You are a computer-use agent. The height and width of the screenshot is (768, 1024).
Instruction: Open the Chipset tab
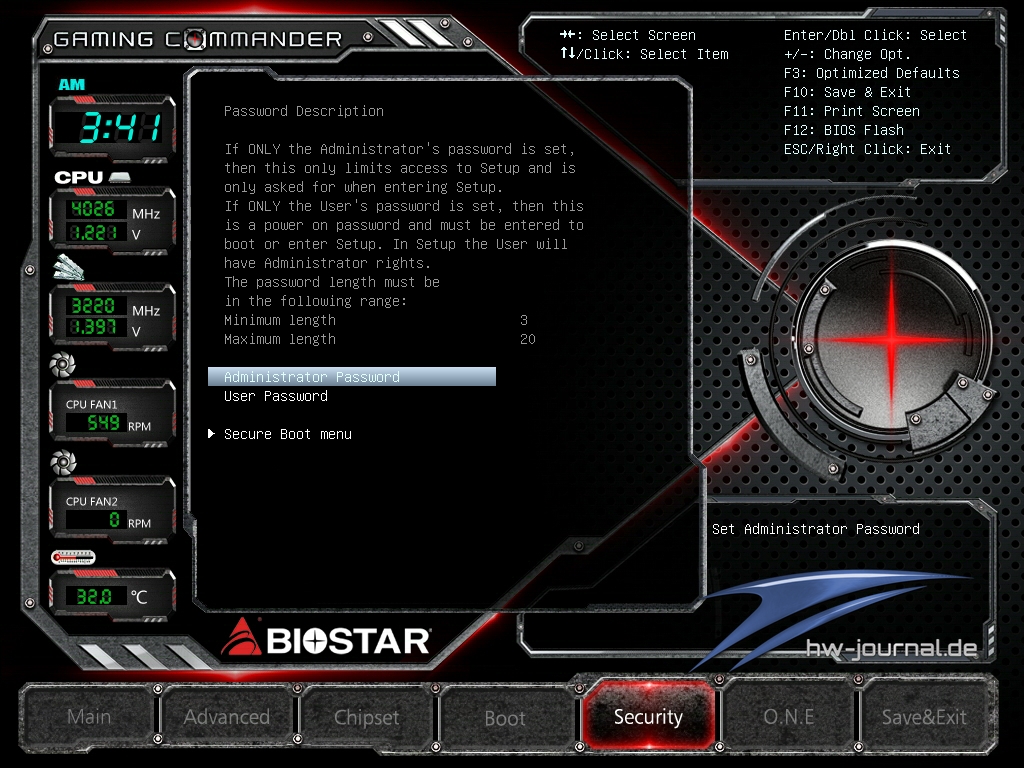366,717
